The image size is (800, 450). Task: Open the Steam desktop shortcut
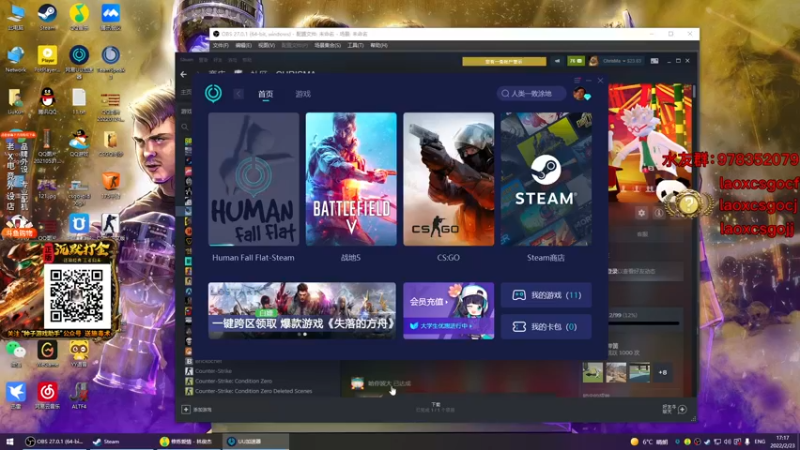(47, 18)
